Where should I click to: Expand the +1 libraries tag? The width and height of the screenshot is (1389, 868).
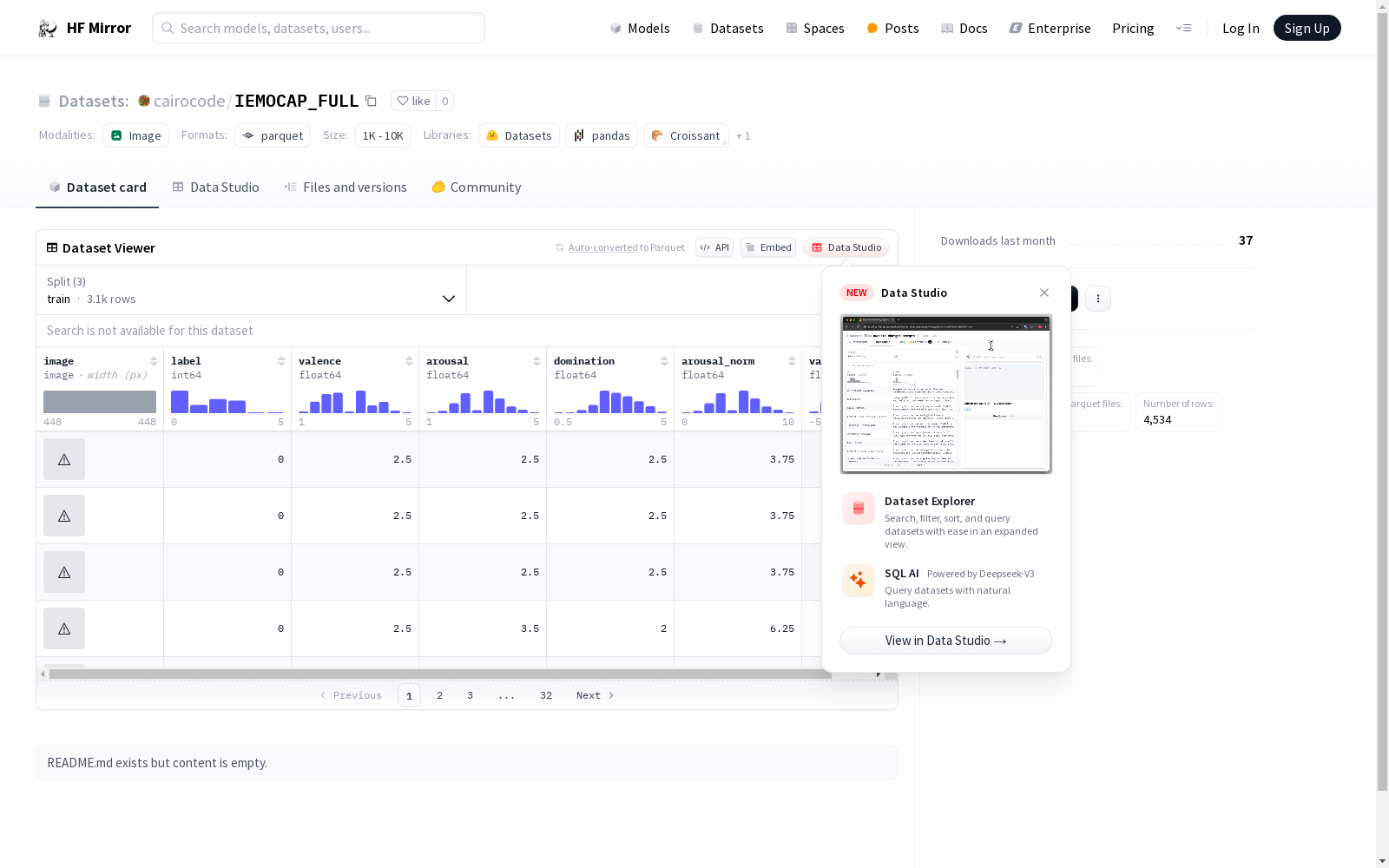pos(743,136)
